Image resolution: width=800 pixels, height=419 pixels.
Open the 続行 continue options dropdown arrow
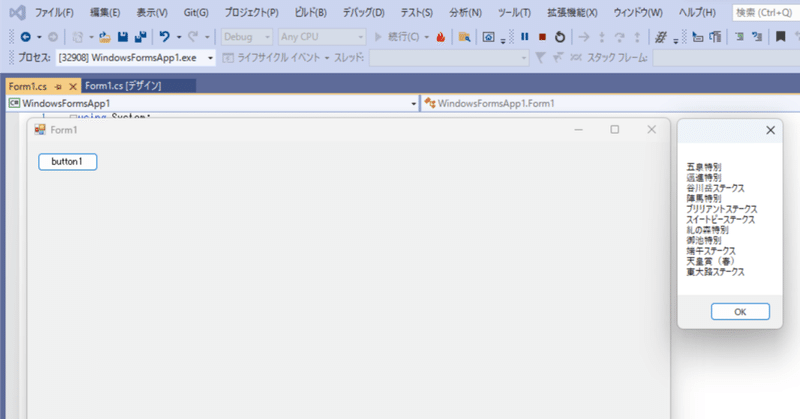tap(427, 37)
